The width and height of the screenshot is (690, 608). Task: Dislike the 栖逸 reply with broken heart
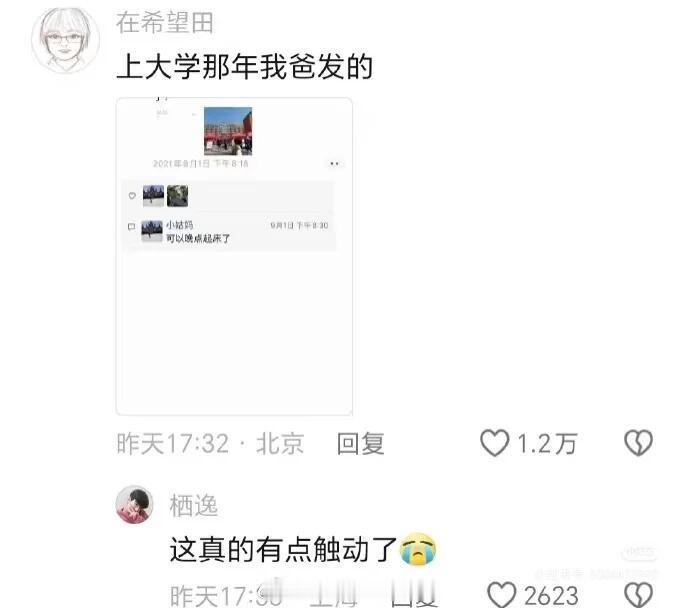[x=639, y=595]
